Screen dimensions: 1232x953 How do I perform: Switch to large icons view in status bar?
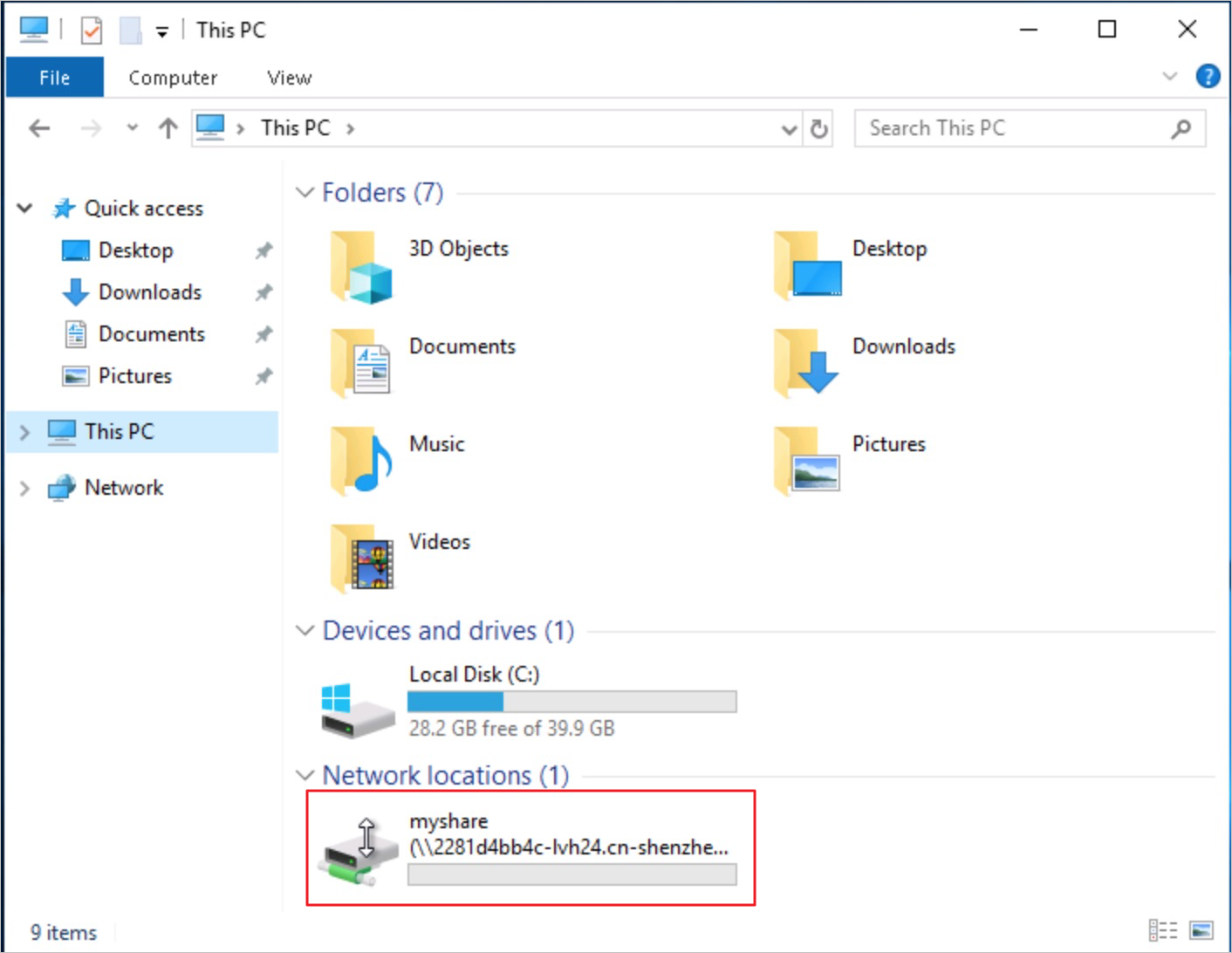click(1201, 932)
